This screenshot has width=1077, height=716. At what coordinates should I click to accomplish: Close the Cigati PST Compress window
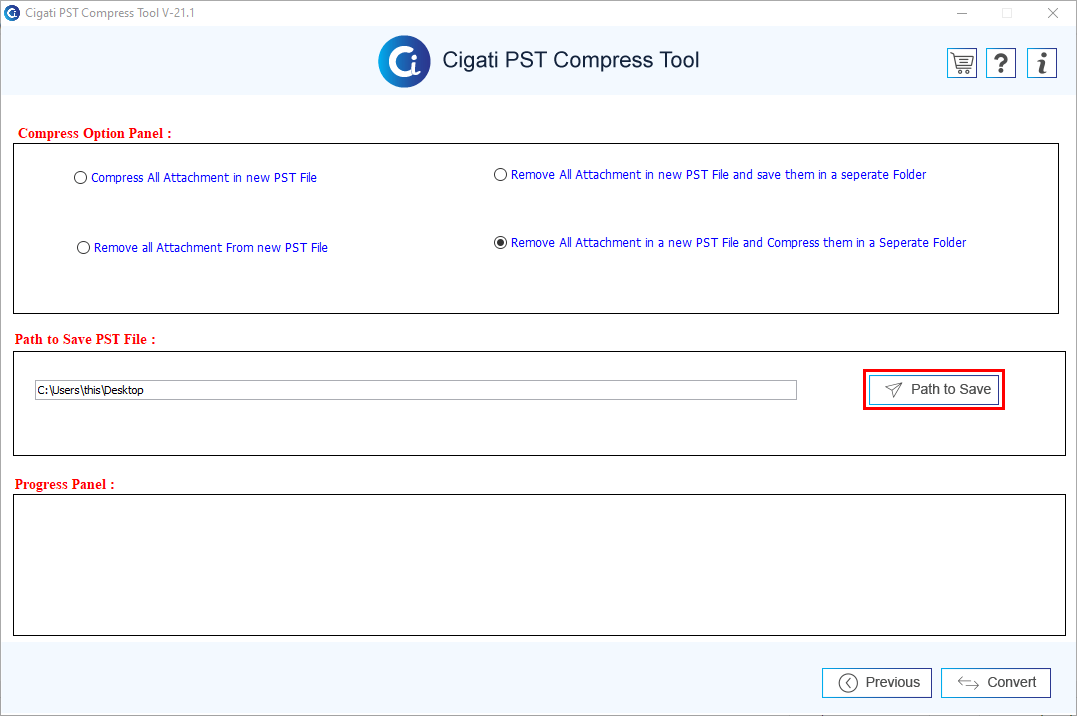1053,13
